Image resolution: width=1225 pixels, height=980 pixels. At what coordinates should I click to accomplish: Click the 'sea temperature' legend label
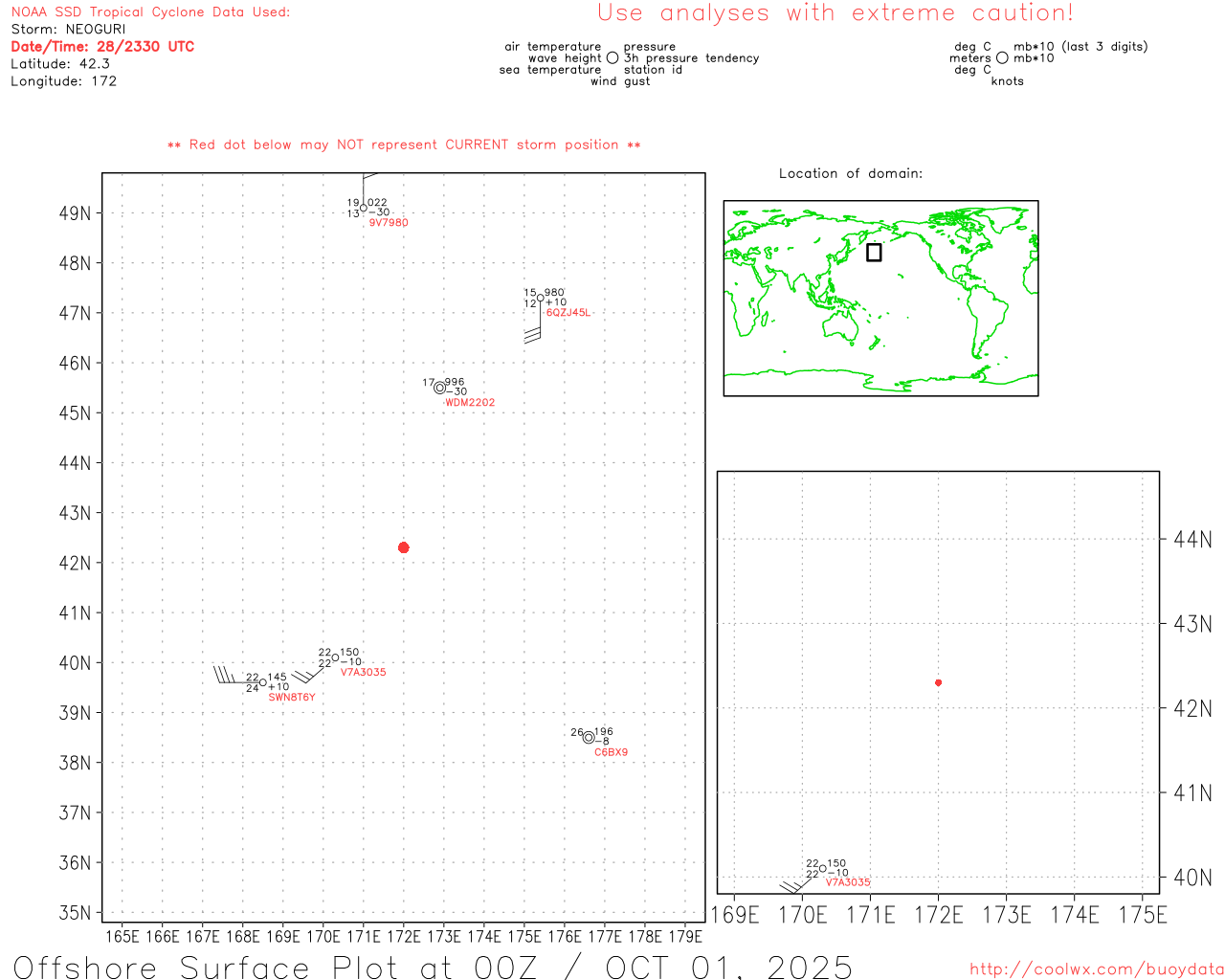[550, 70]
